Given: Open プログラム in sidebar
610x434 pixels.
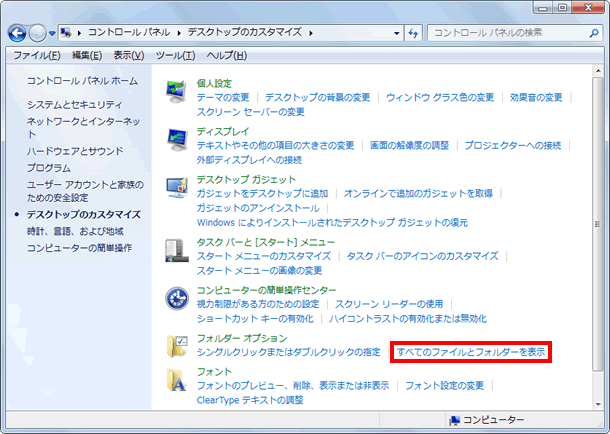Looking at the screenshot, I should (x=49, y=168).
